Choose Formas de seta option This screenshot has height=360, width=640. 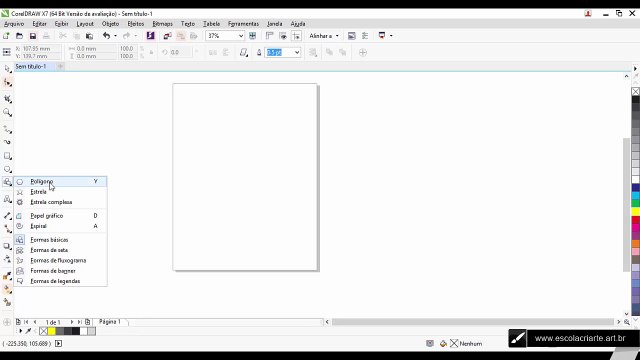pos(60,250)
